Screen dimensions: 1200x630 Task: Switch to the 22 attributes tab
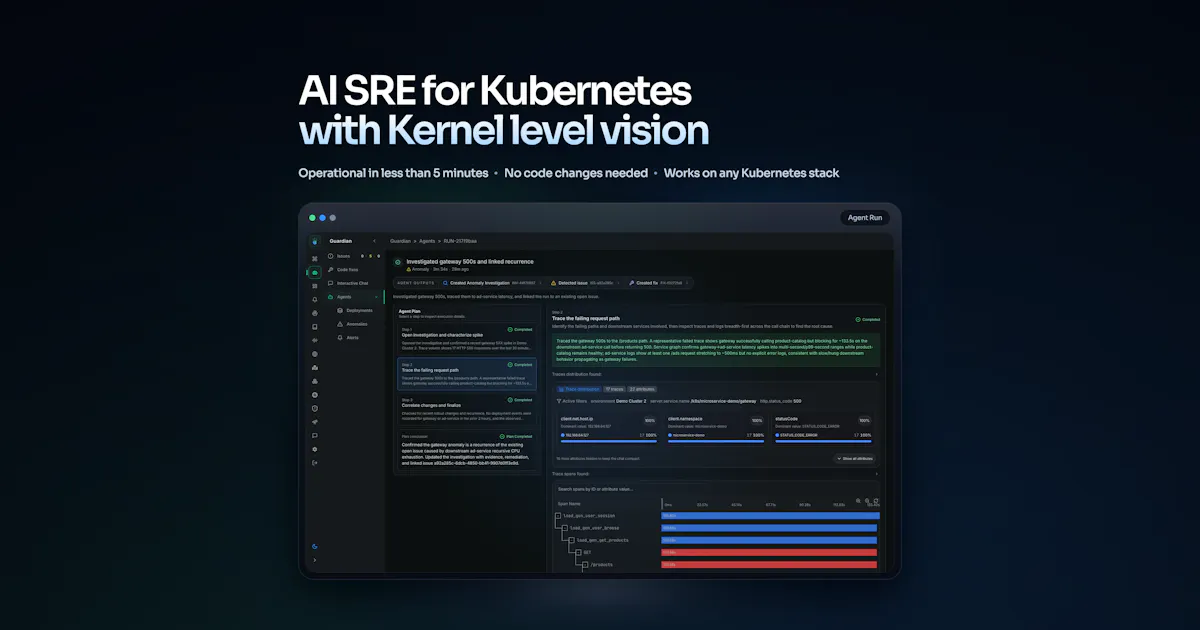click(642, 389)
